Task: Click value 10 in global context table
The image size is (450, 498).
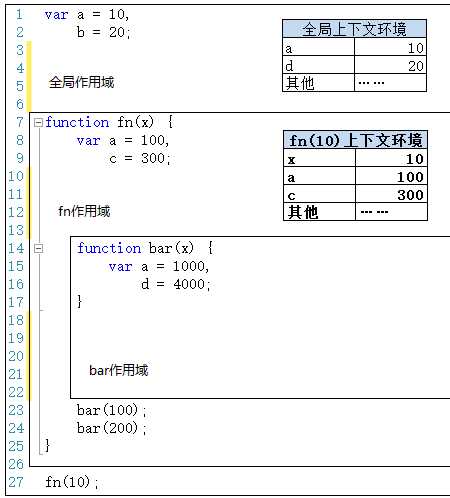Action: (390, 48)
